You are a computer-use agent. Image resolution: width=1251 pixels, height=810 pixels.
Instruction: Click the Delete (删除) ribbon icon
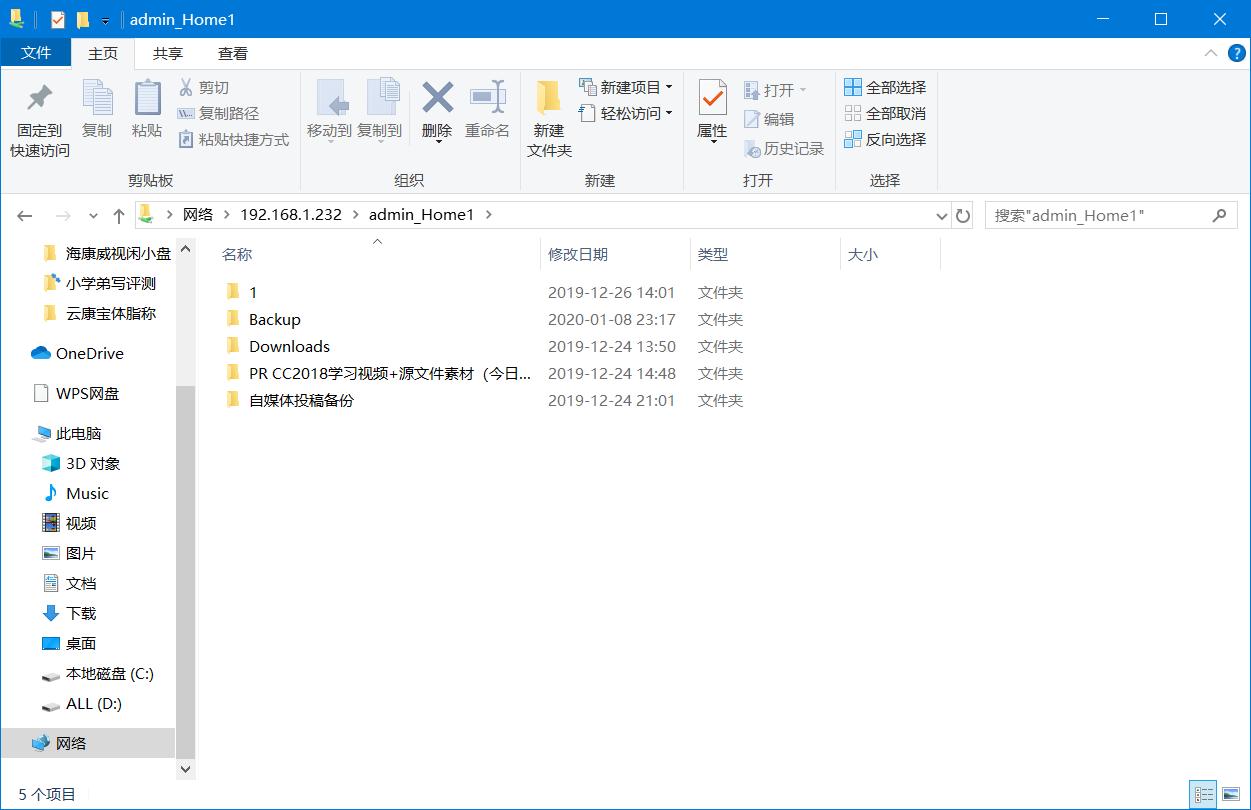click(x=437, y=110)
